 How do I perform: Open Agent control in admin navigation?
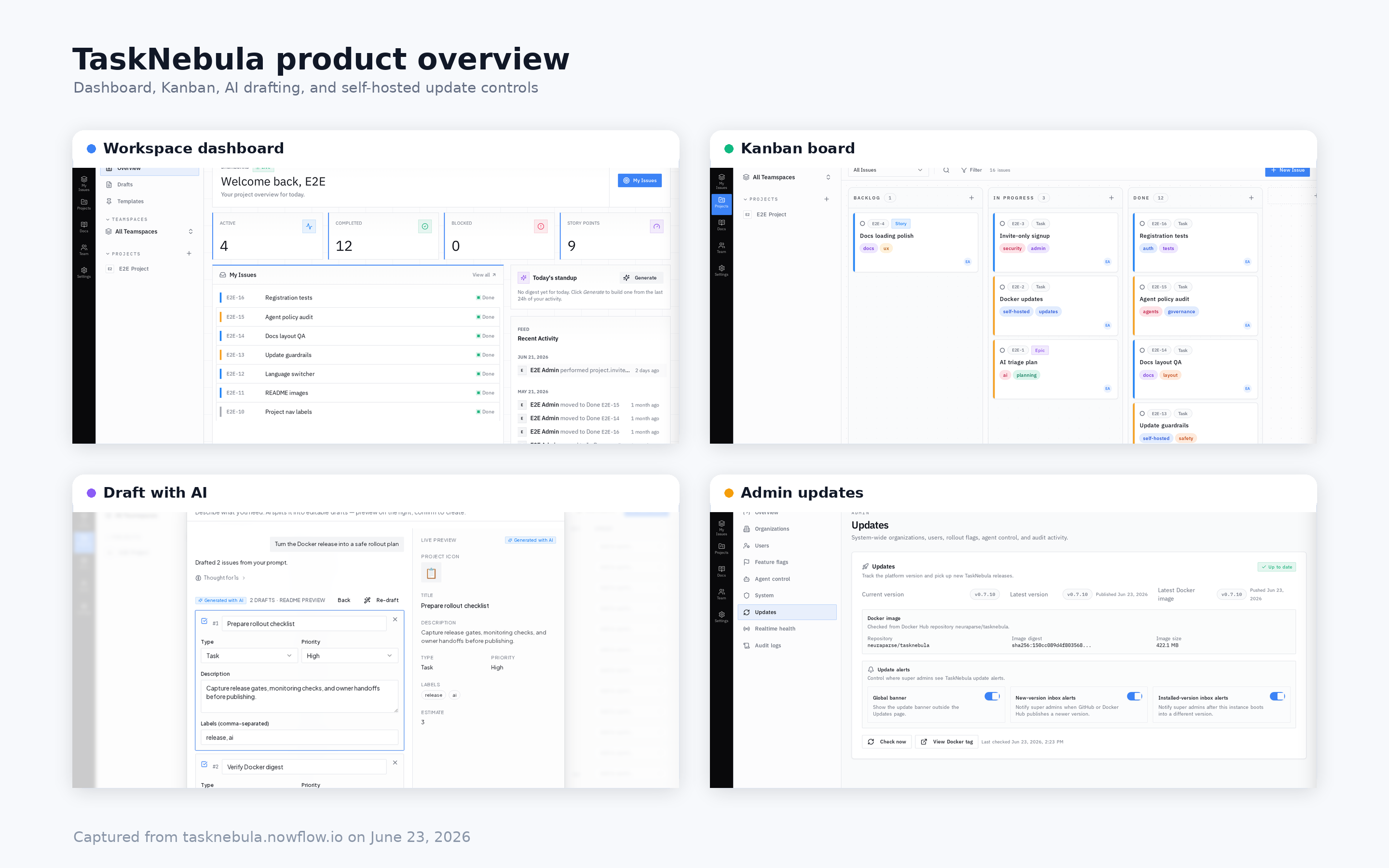788,579
